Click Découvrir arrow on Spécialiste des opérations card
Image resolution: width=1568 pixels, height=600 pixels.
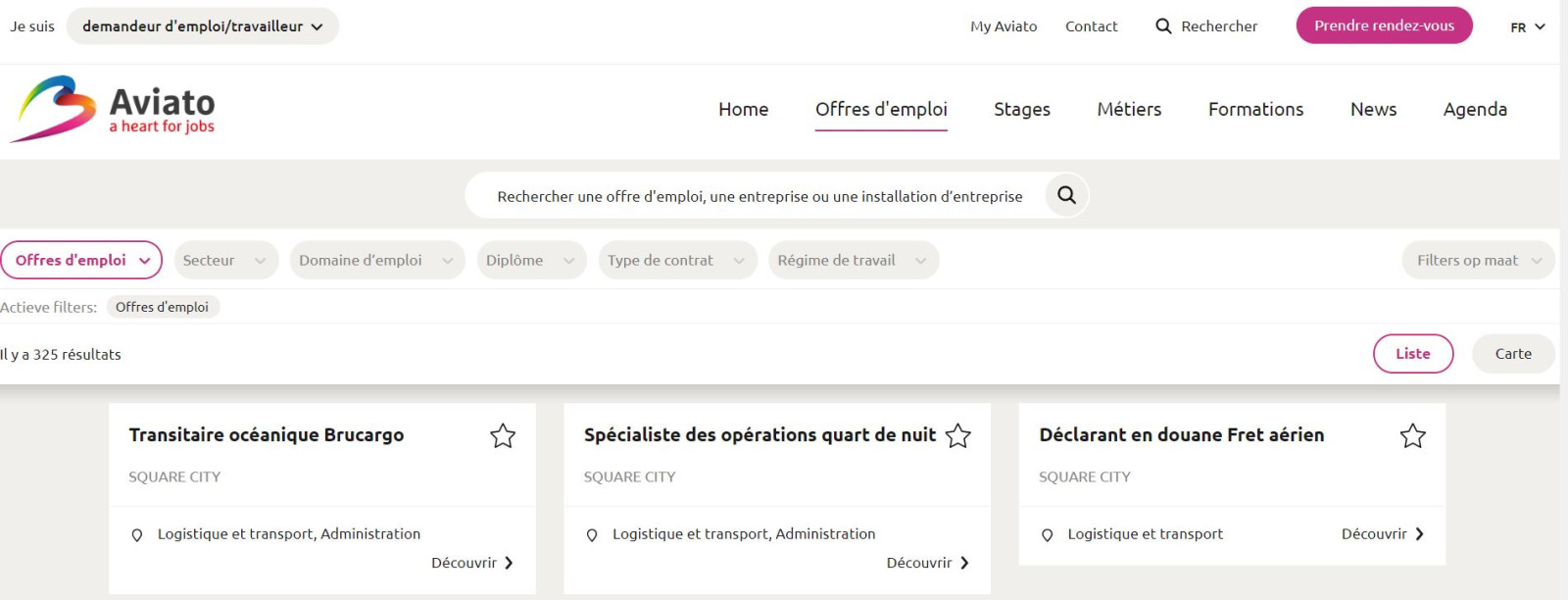click(964, 563)
